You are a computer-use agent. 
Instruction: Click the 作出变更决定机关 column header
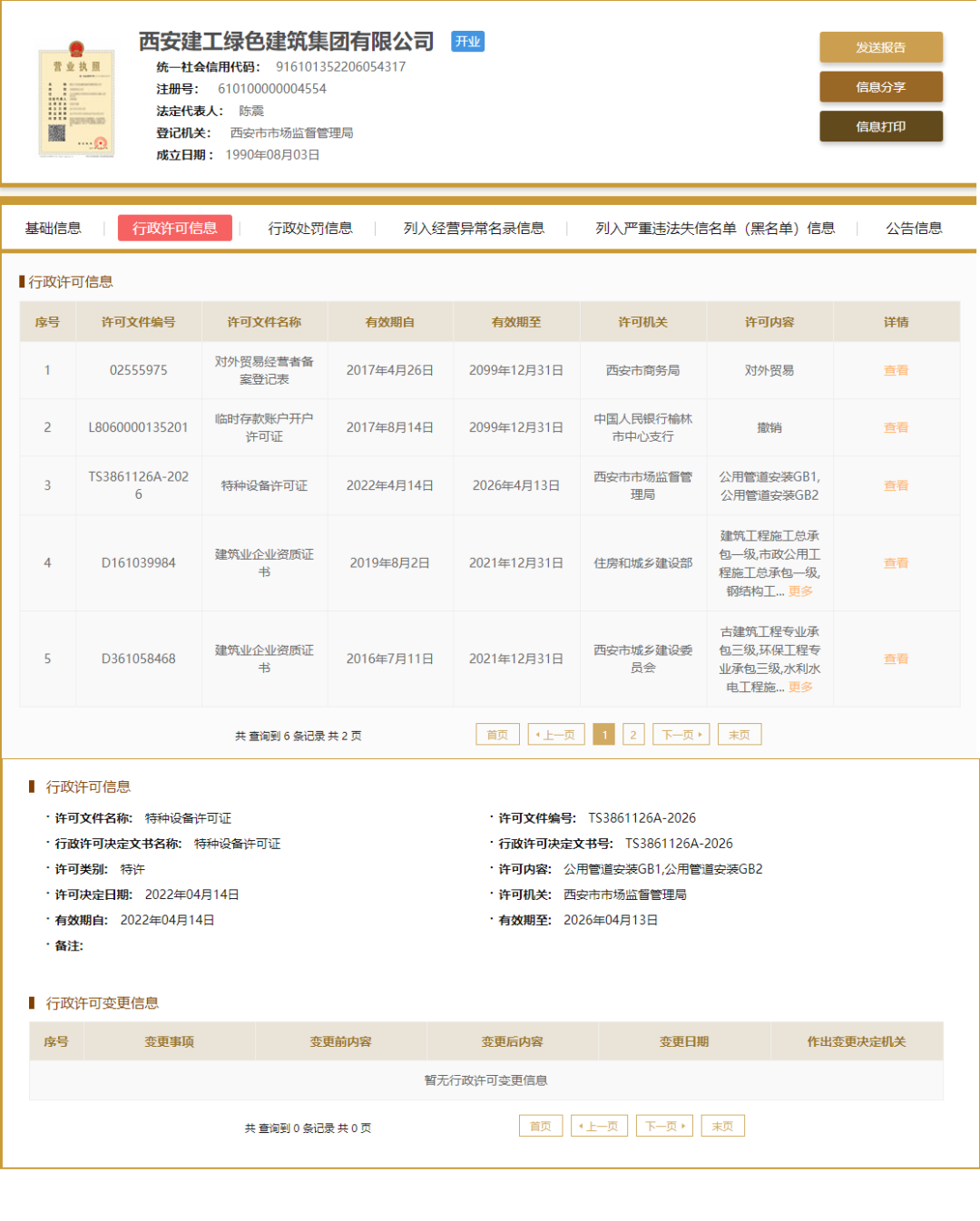(857, 1041)
